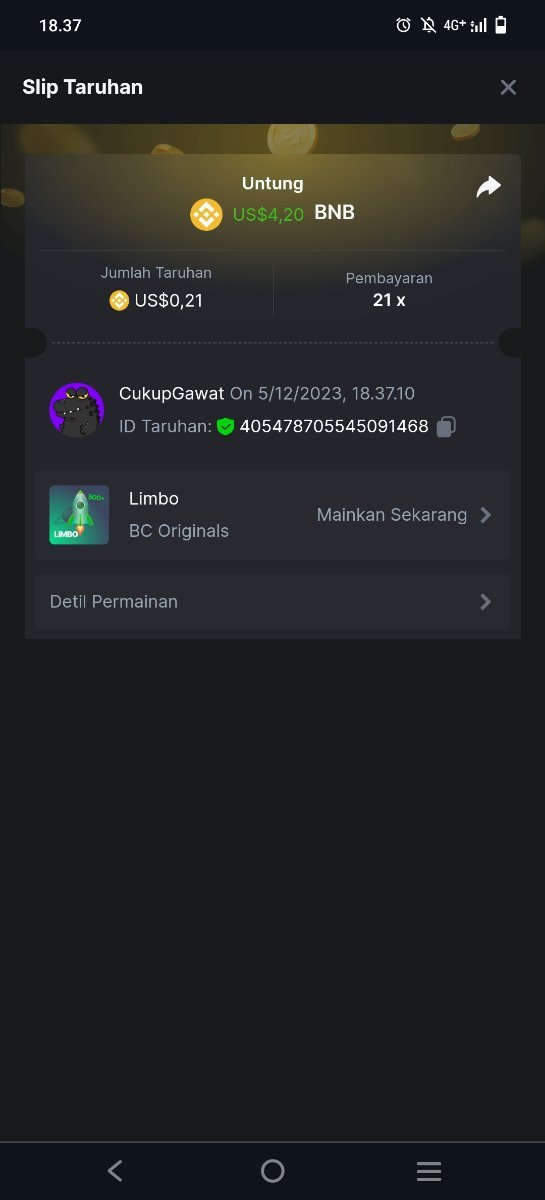Copy the bet ID with copy icon
The width and height of the screenshot is (545, 1200).
click(446, 427)
